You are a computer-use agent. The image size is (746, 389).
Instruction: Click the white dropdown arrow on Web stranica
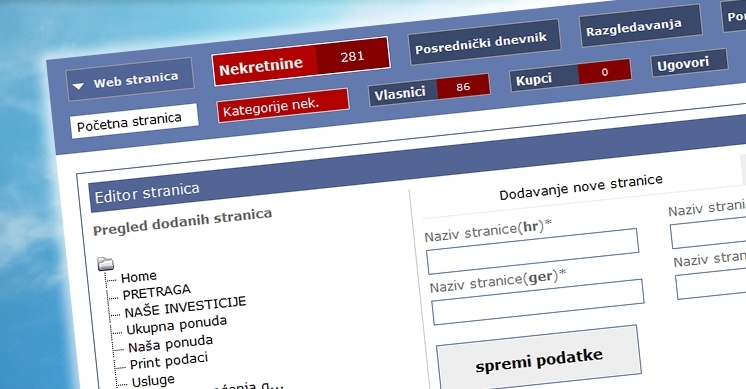click(79, 86)
